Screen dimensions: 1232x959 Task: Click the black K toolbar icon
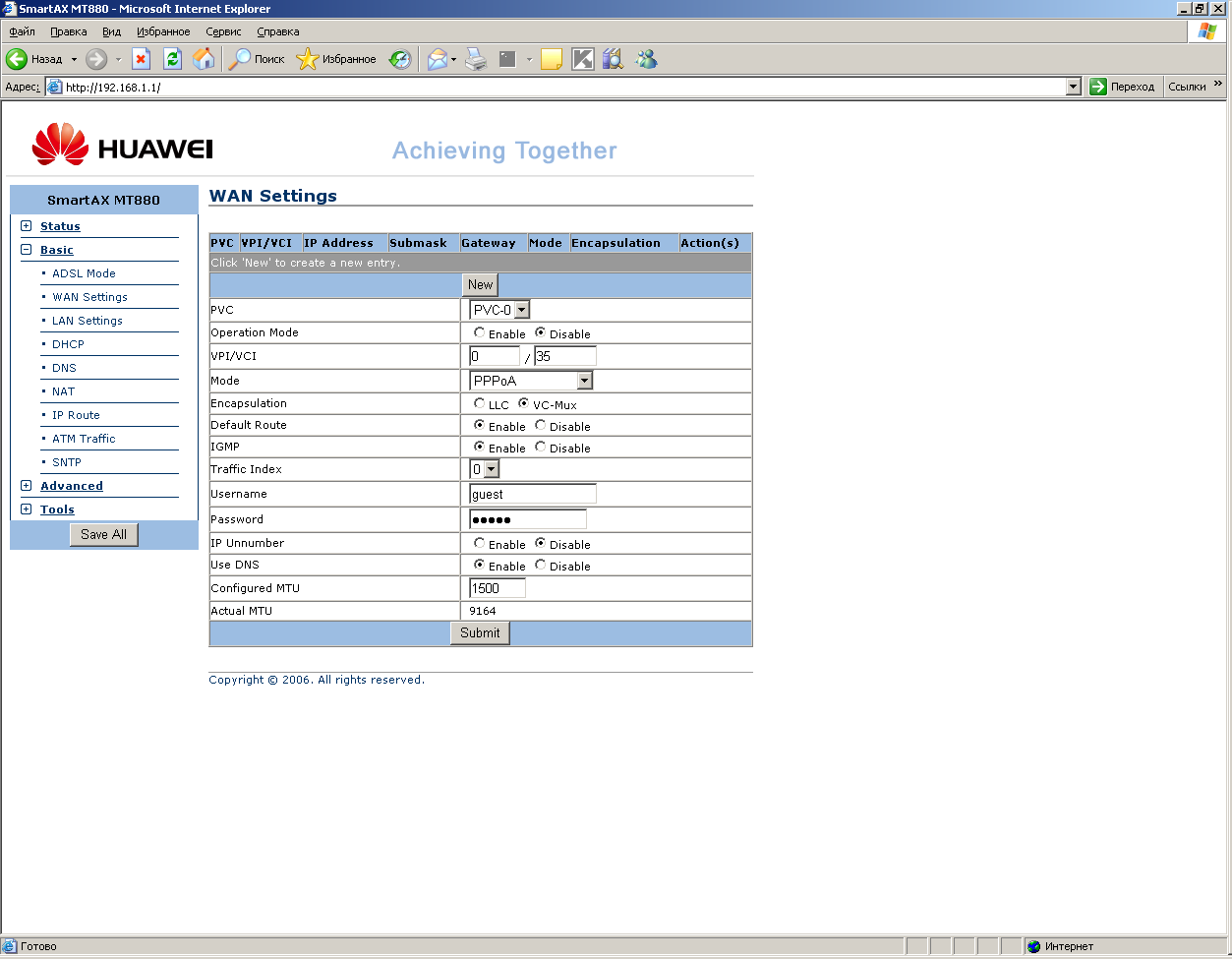(x=583, y=59)
